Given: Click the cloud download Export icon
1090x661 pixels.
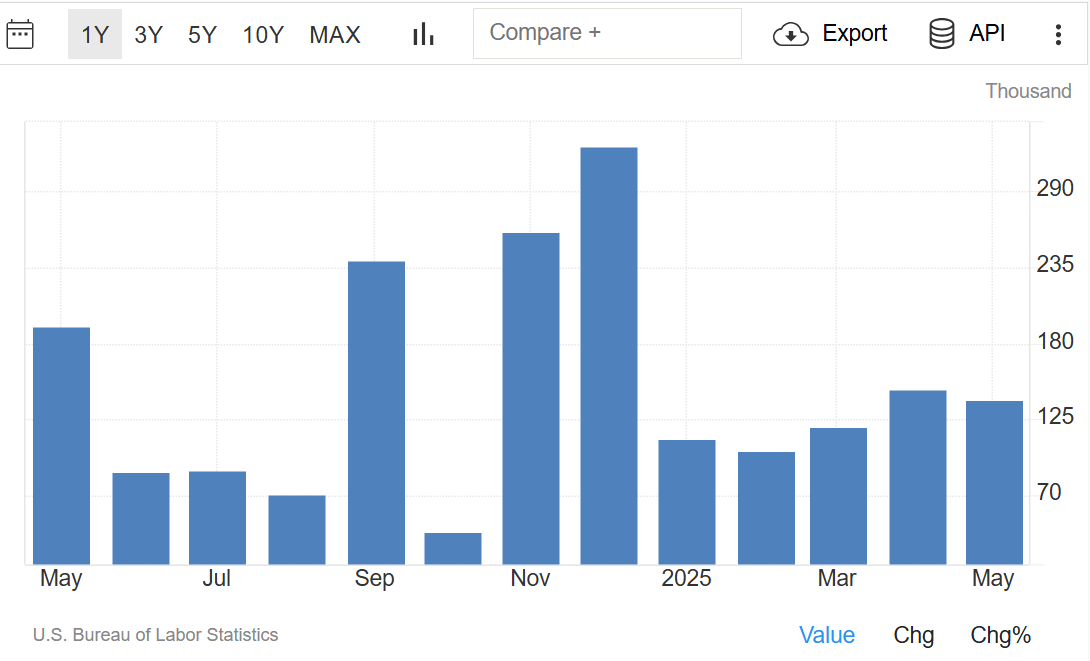Looking at the screenshot, I should click(790, 34).
